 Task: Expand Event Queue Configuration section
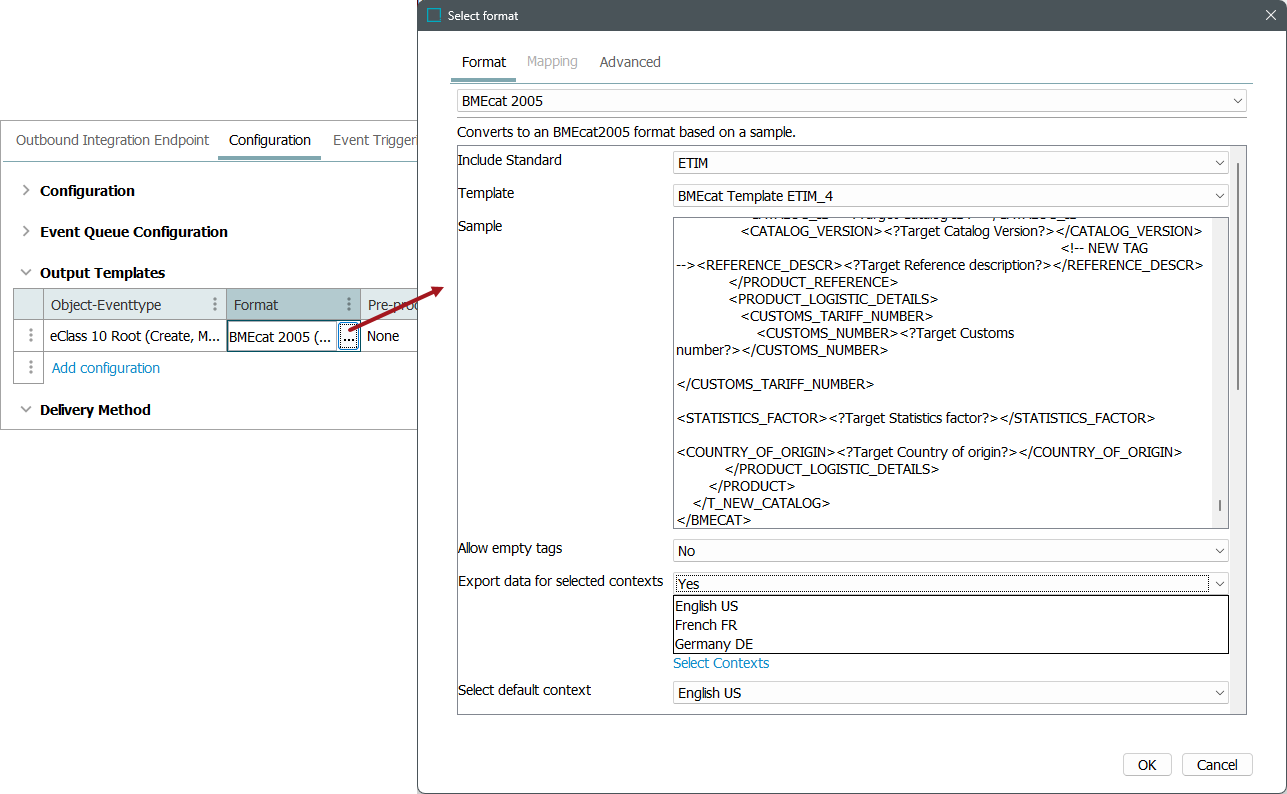pos(26,232)
